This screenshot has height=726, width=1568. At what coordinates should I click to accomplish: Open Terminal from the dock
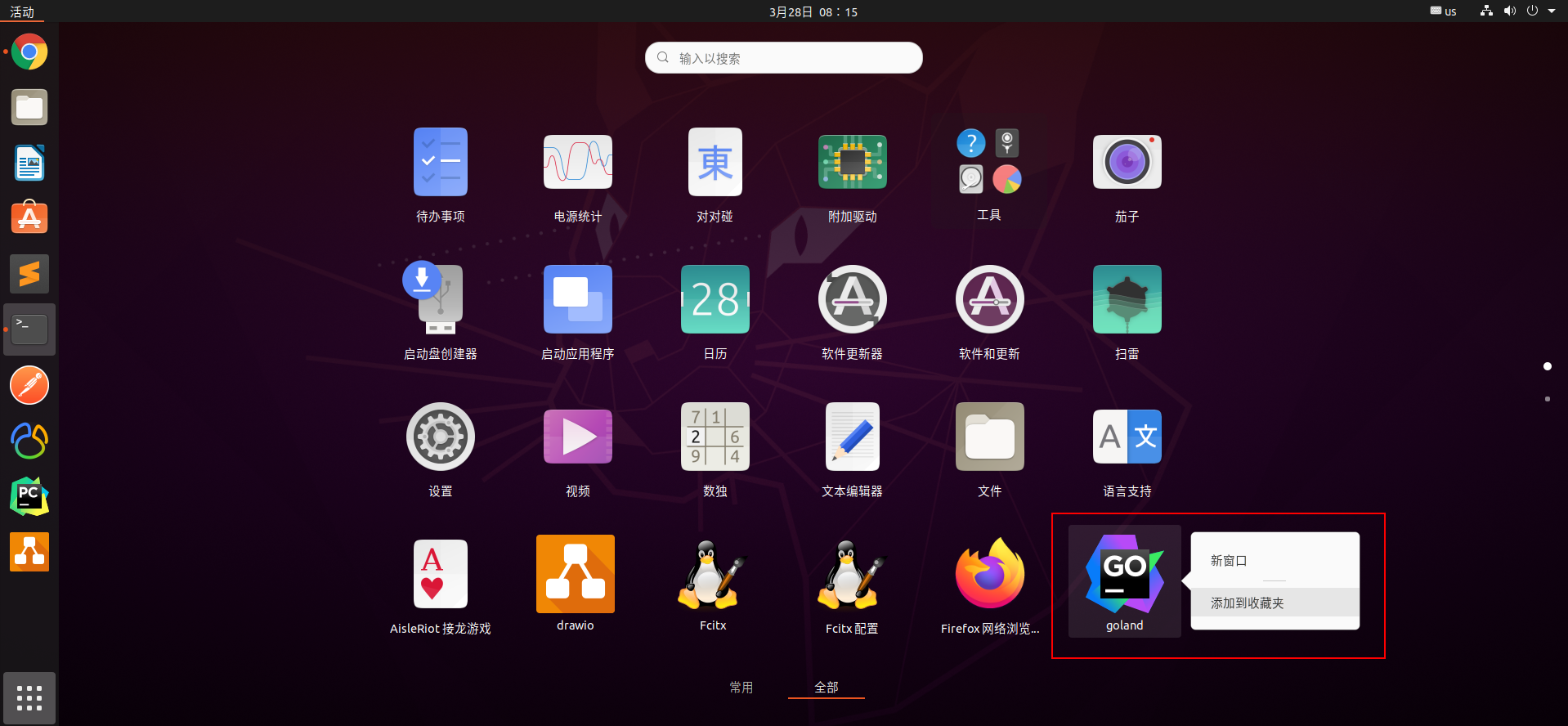point(29,329)
